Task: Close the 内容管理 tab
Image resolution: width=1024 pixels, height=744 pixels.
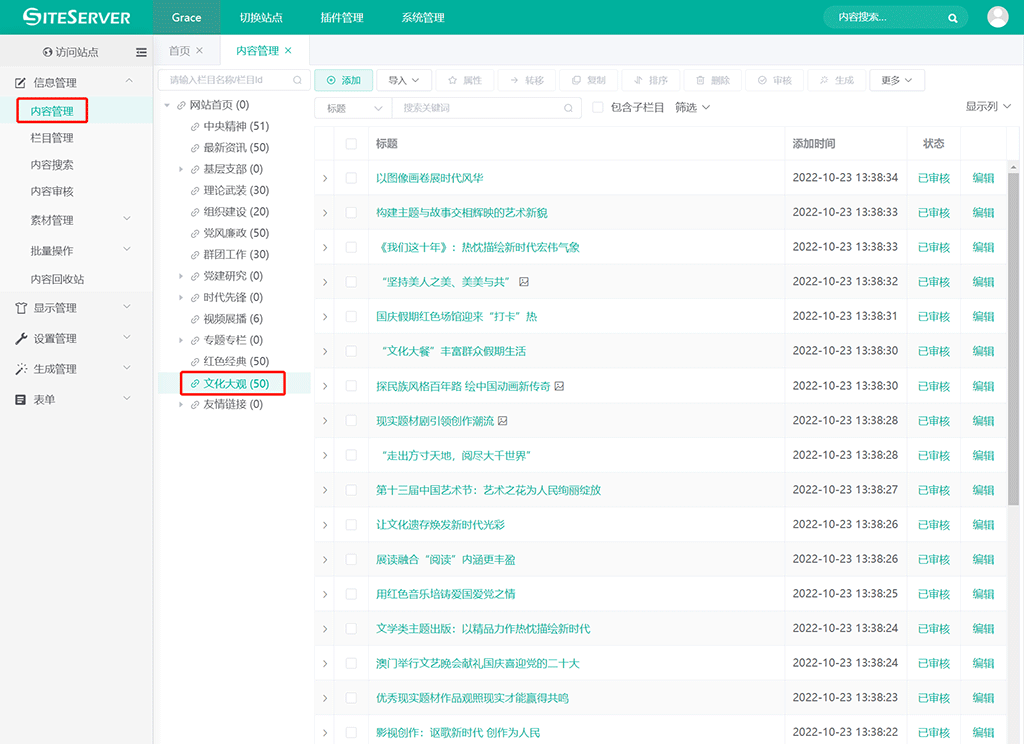Action: pos(289,51)
